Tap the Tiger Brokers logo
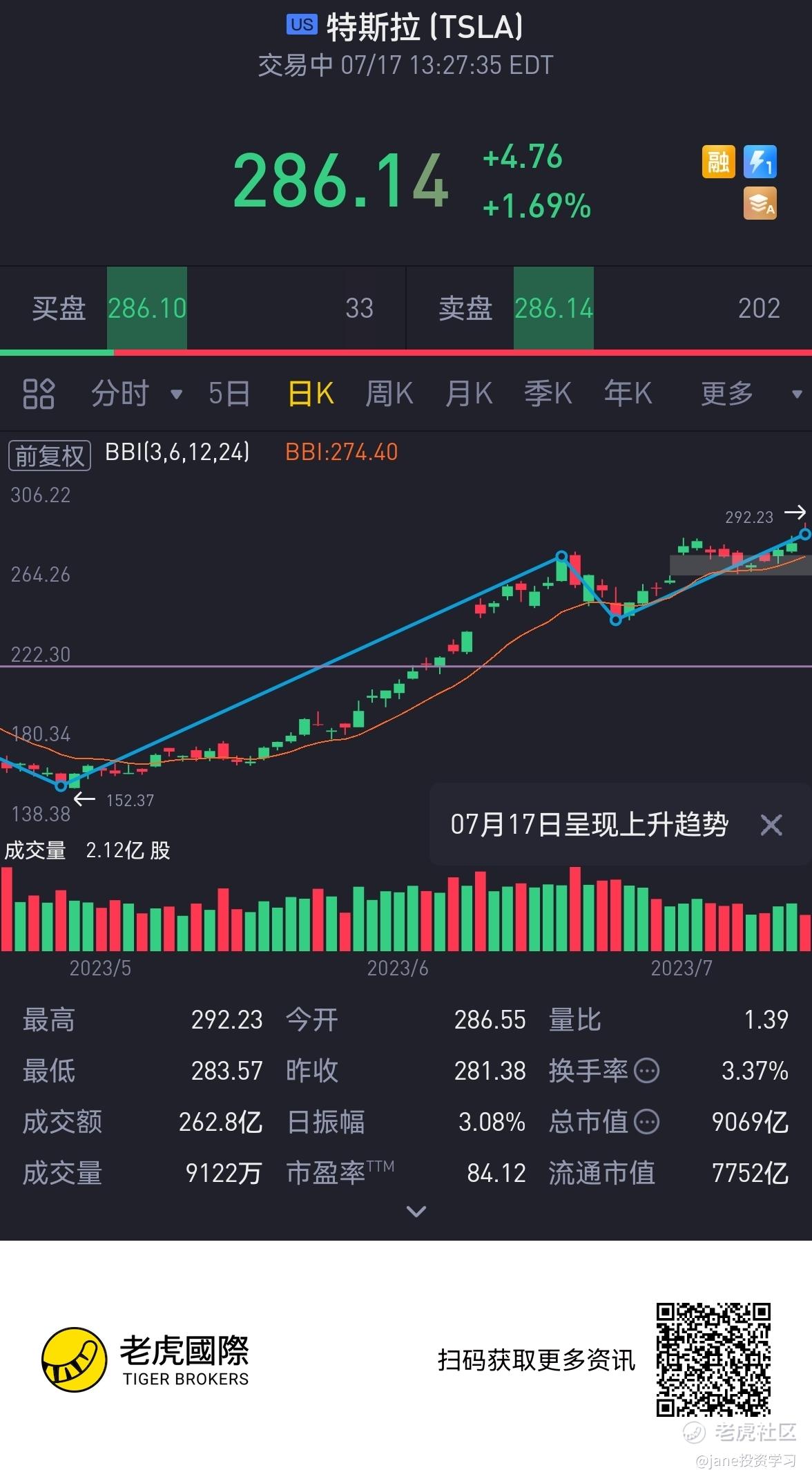This screenshot has height=1479, width=812. coord(145,1359)
